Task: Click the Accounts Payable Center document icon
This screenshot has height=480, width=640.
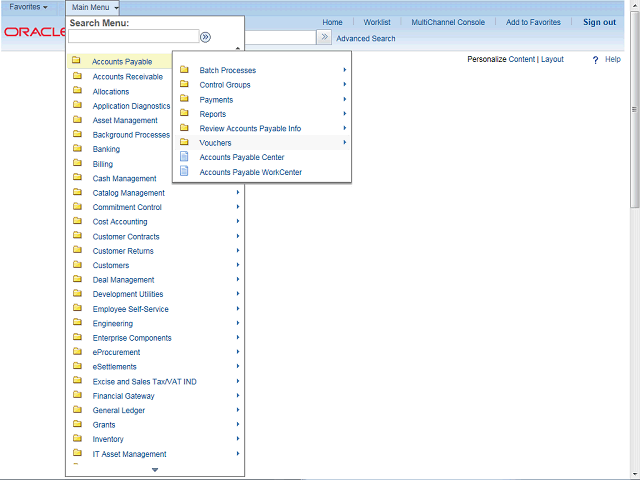Action: coord(184,157)
